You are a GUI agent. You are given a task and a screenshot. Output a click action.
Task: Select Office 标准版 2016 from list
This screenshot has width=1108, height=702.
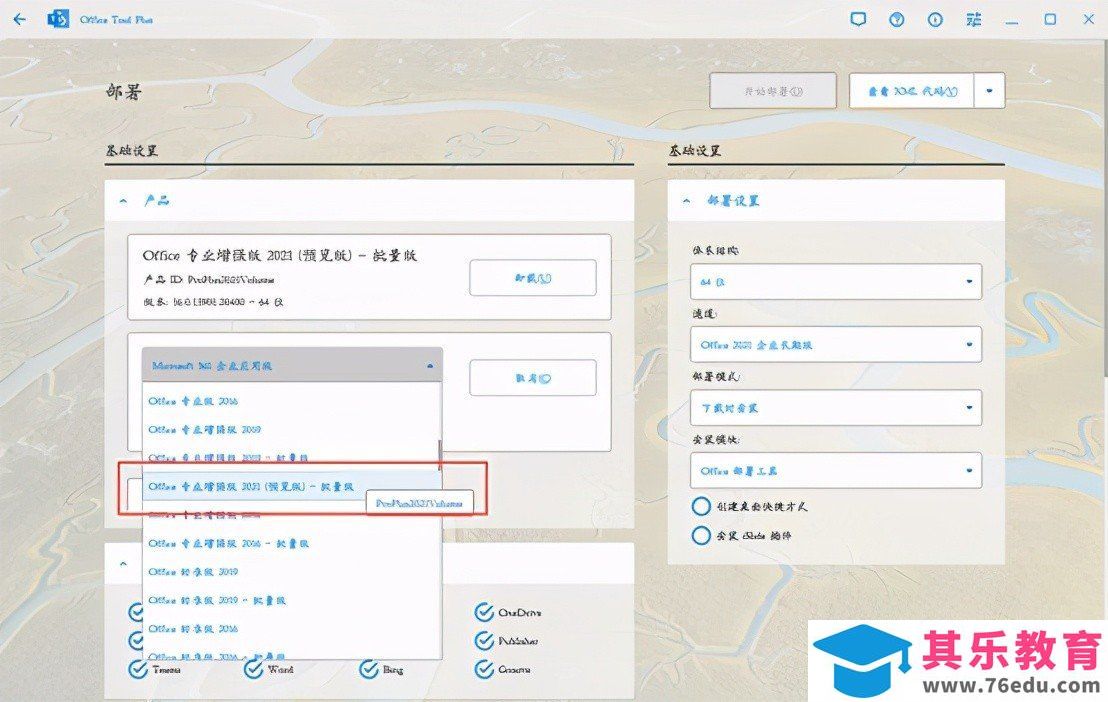click(292, 628)
